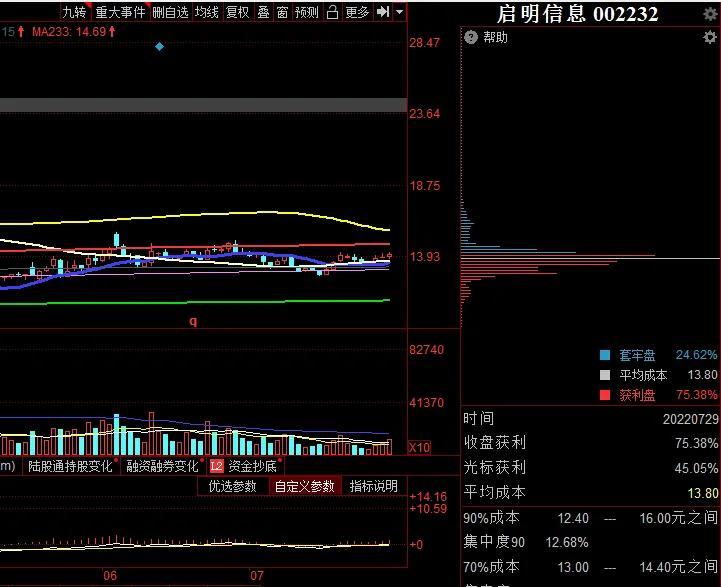Click the 41370 volume axis label

426,403
